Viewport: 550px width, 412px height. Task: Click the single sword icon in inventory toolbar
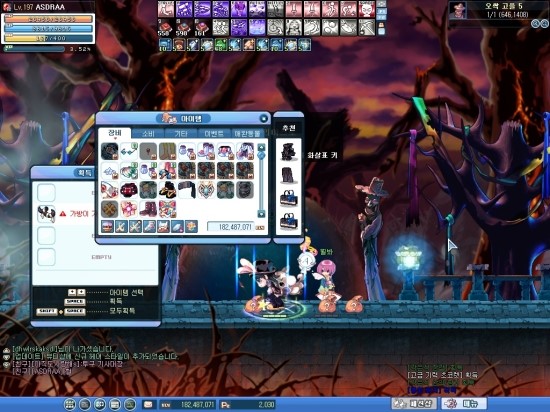(121, 227)
